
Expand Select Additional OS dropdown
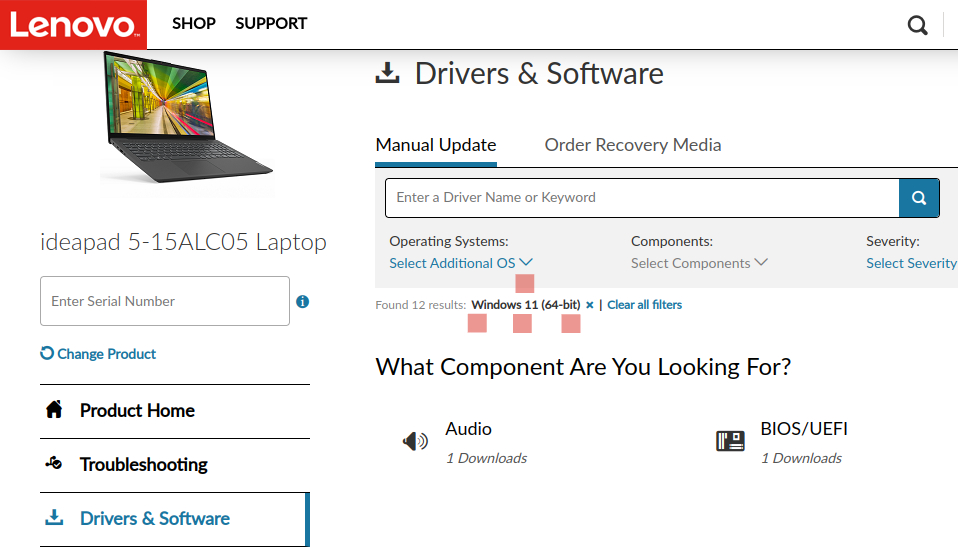click(461, 263)
